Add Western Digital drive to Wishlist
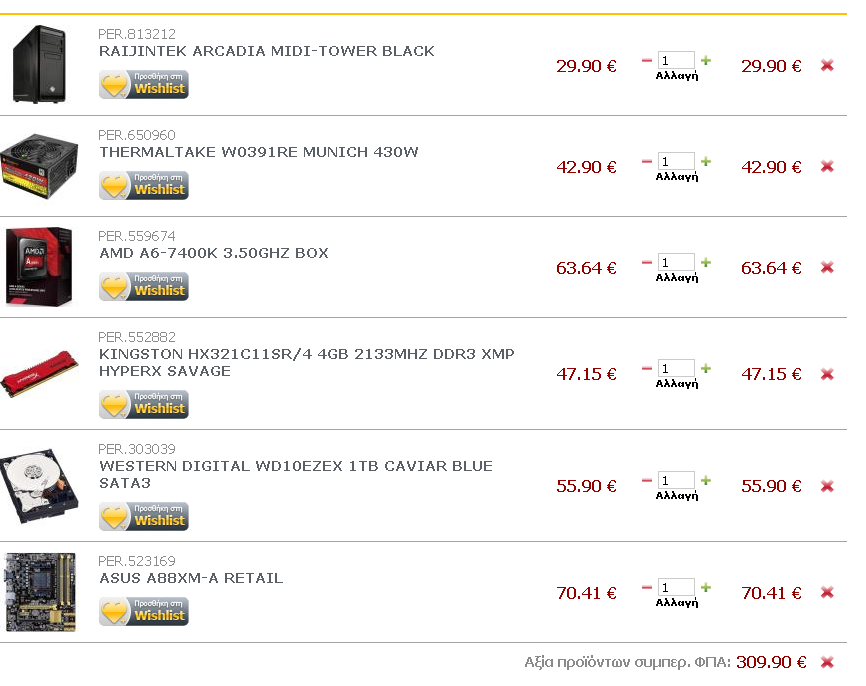866x686 pixels. pyautogui.click(x=144, y=516)
